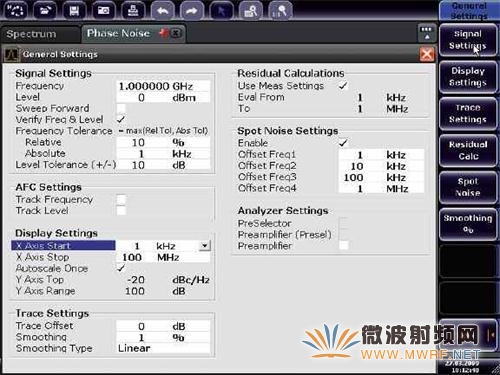Click the Smoothing Type Linear field

tap(163, 348)
